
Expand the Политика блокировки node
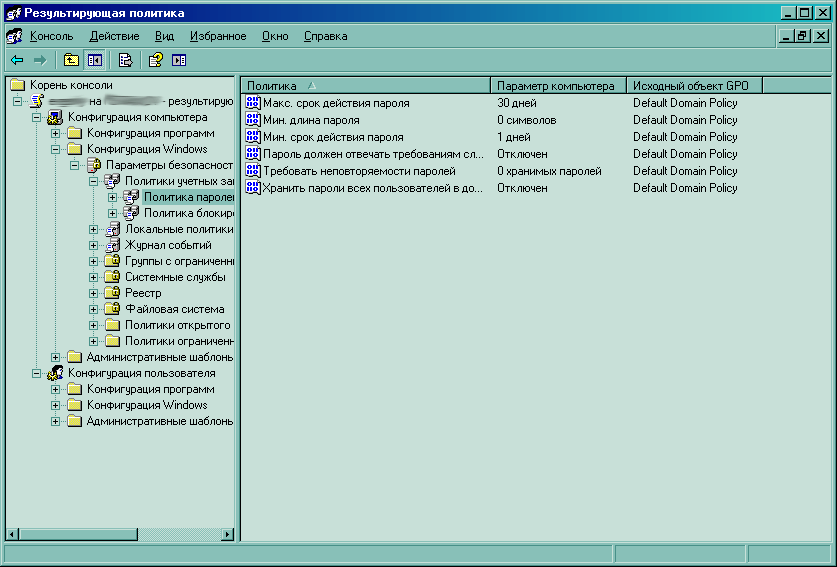pyautogui.click(x=113, y=213)
